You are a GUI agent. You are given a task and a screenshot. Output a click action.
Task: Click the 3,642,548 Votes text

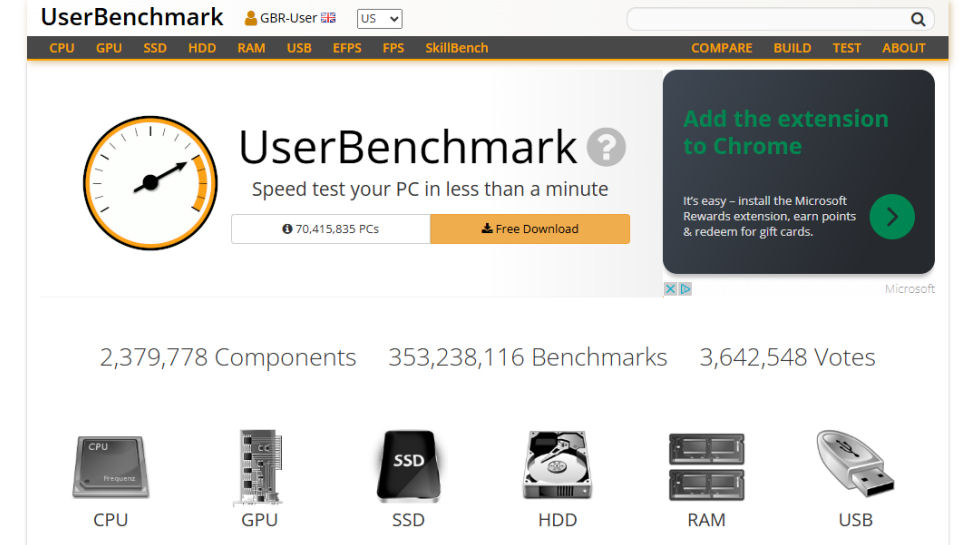(x=788, y=358)
